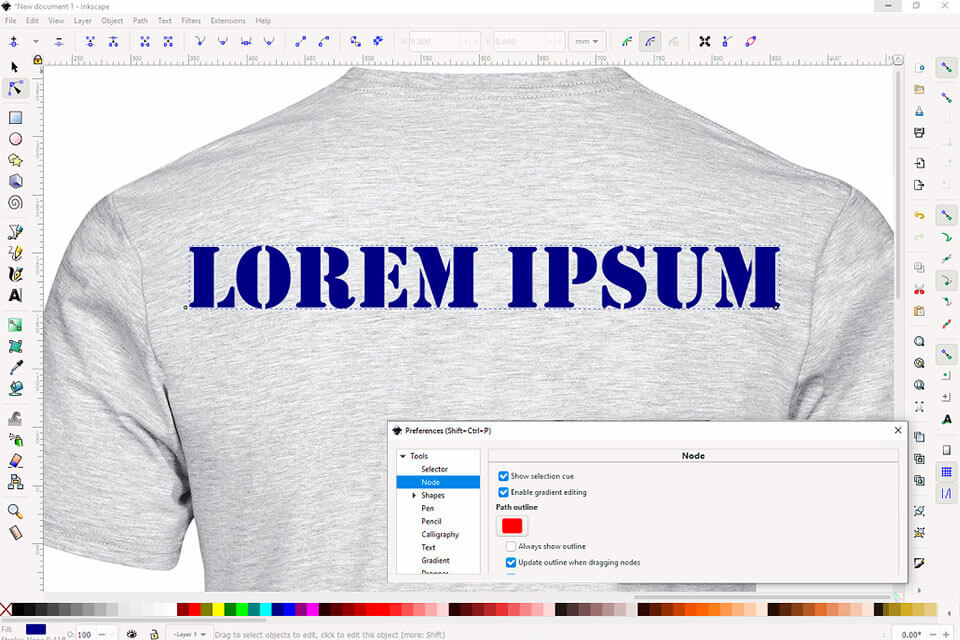
Task: Click dark blue Fill indicator swatch
Action: [36, 629]
